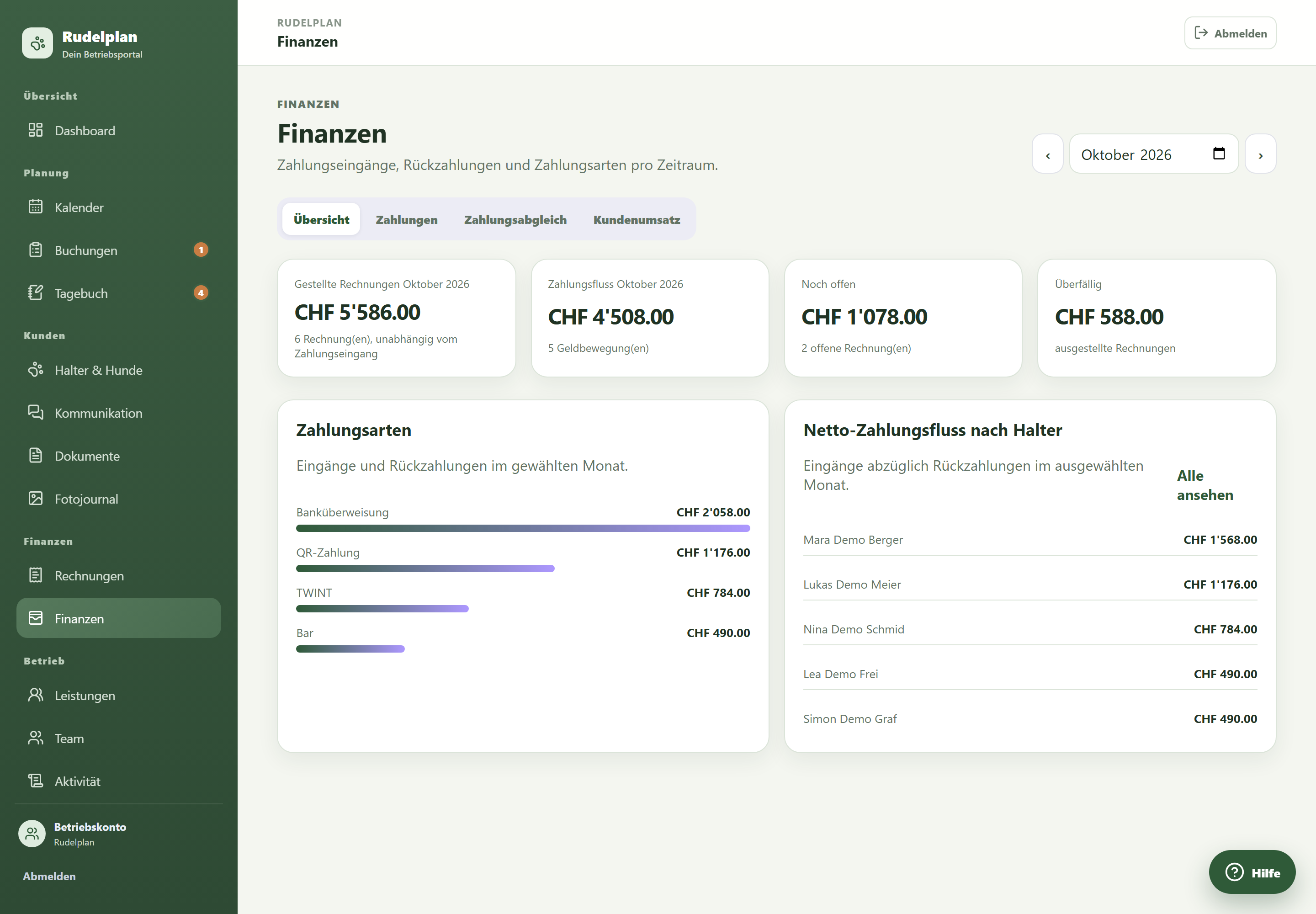1316x914 pixels.
Task: Select Kommunikation chat bubbles icon
Action: pyautogui.click(x=36, y=412)
